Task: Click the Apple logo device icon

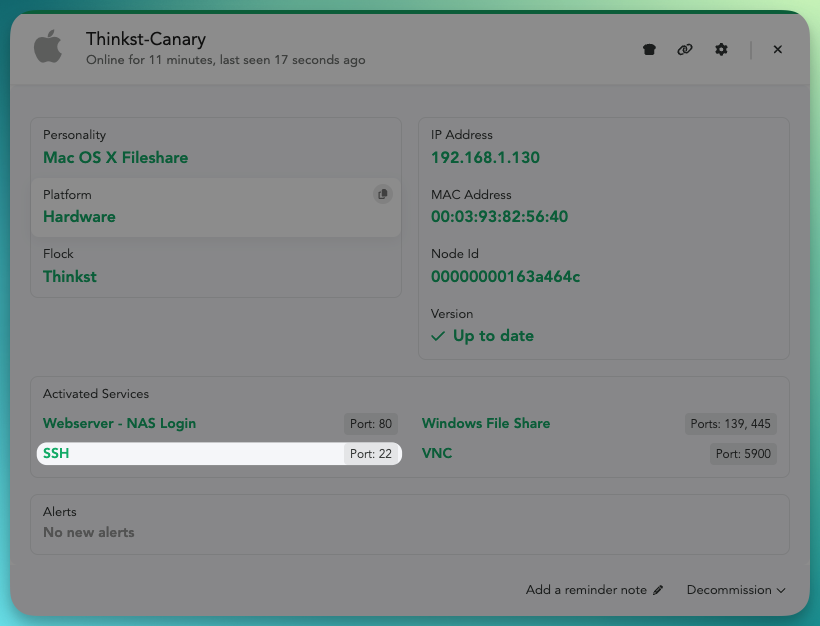Action: pyautogui.click(x=48, y=47)
